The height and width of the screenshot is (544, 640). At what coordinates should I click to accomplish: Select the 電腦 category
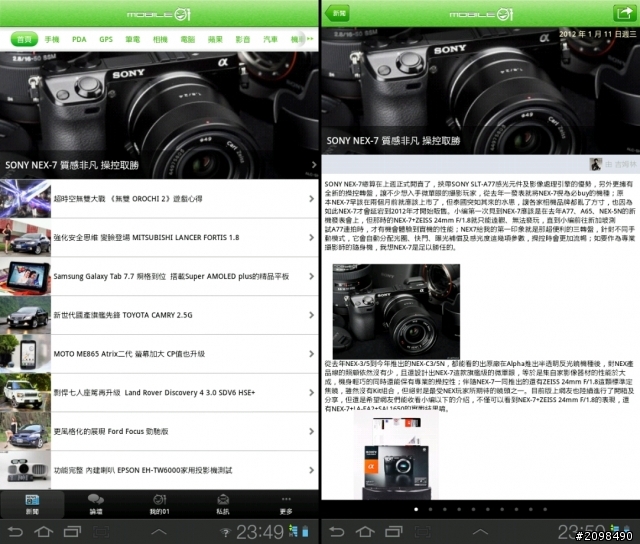188,39
